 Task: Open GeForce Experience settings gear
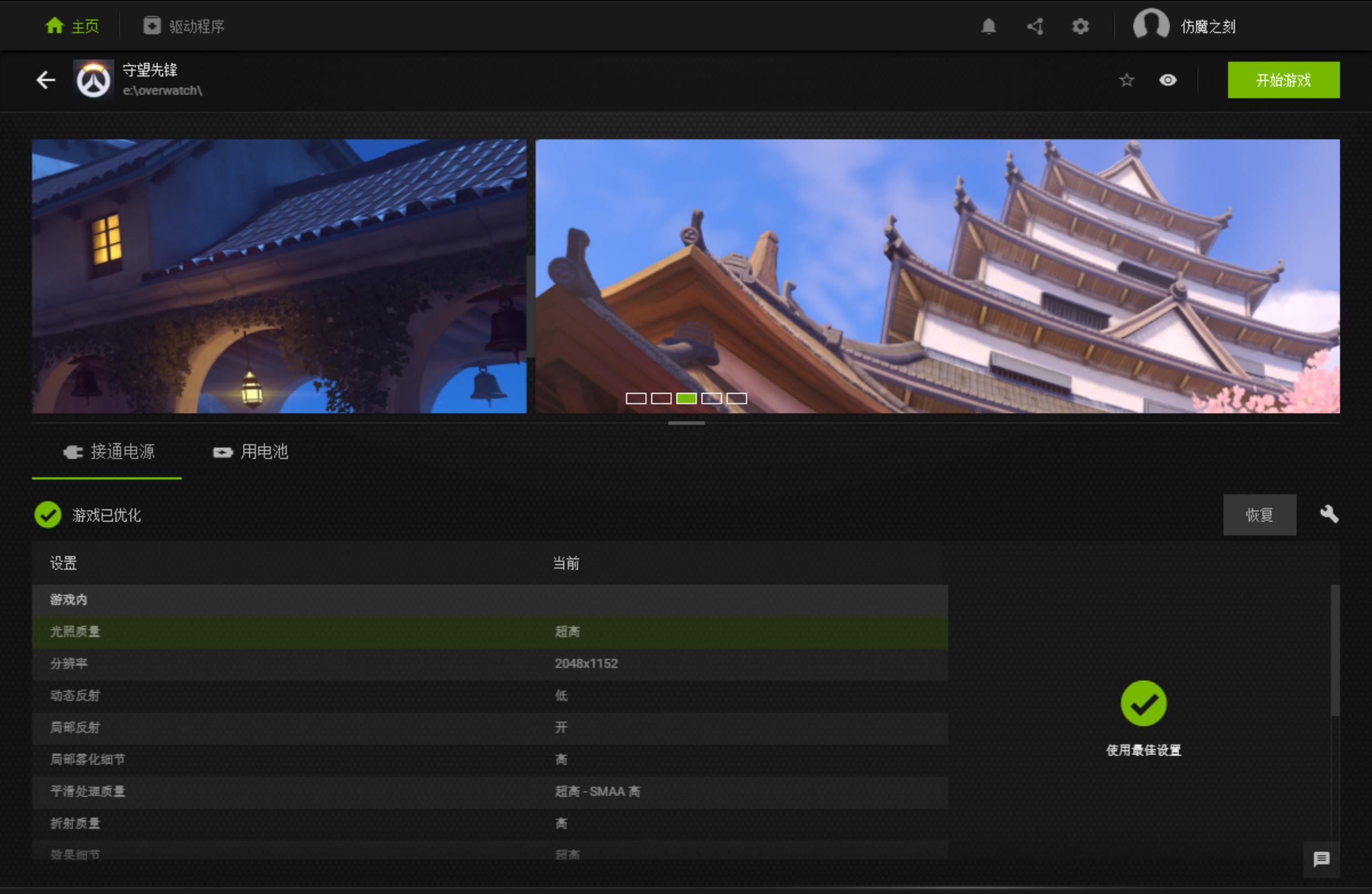tap(1081, 25)
